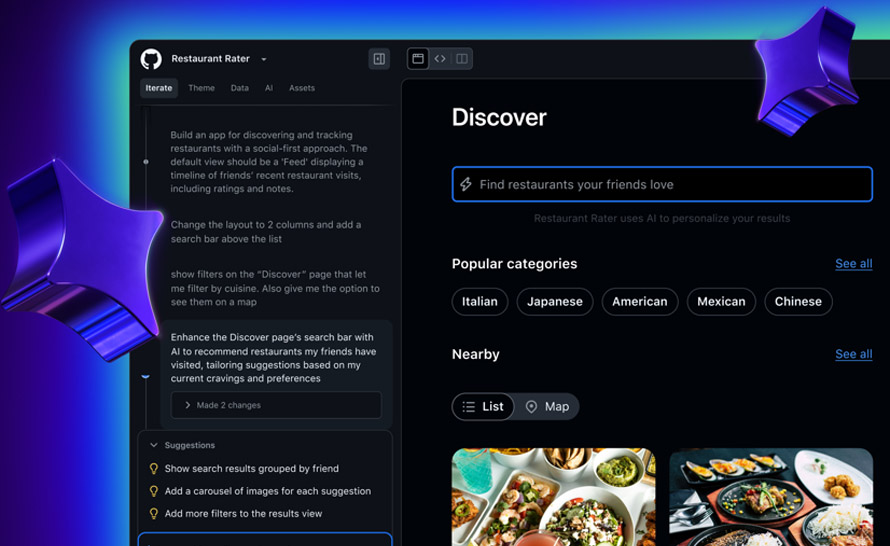
Task: Switch to the split view icon
Action: tap(462, 58)
